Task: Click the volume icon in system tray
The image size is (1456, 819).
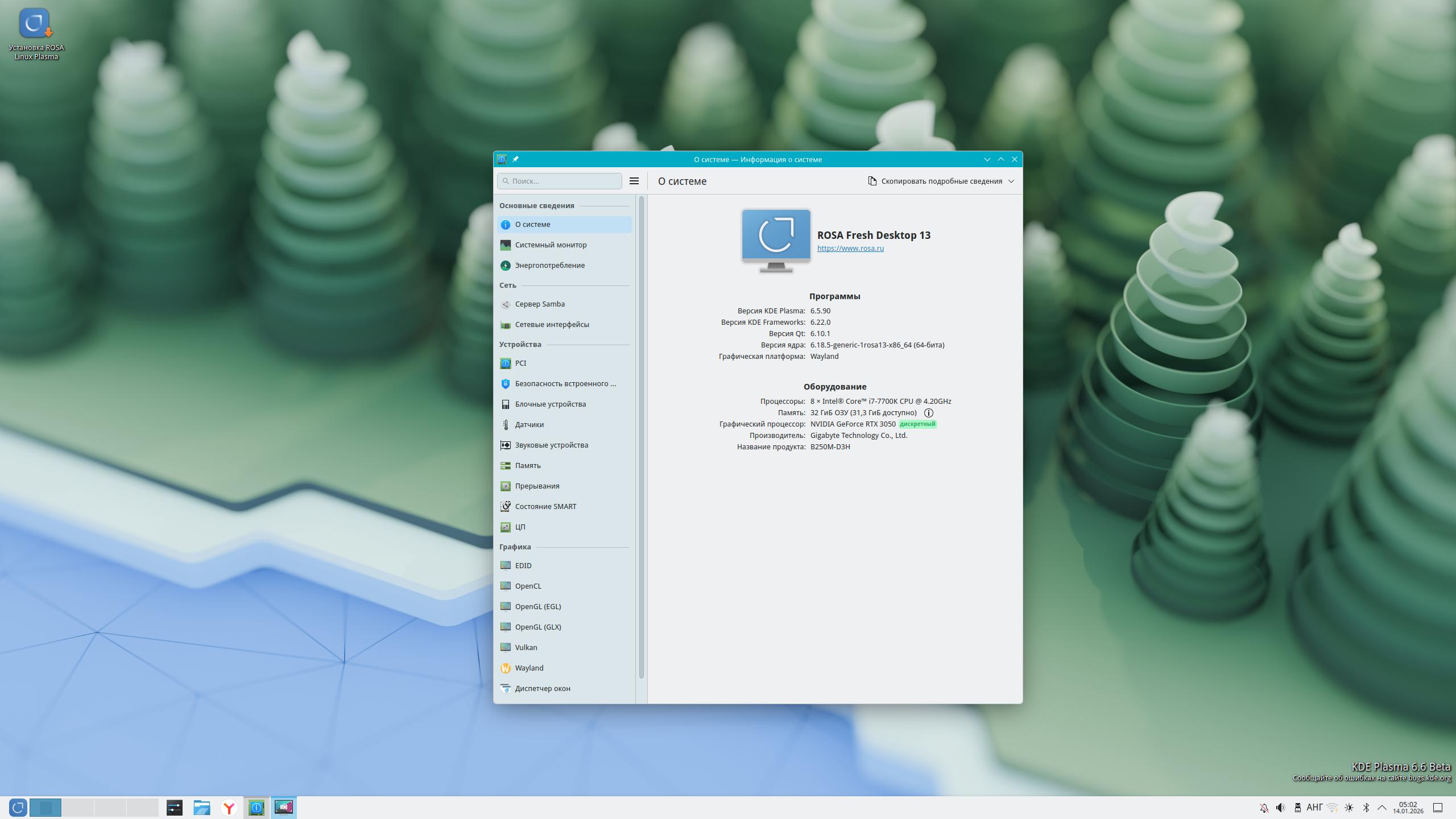Action: (1280, 808)
